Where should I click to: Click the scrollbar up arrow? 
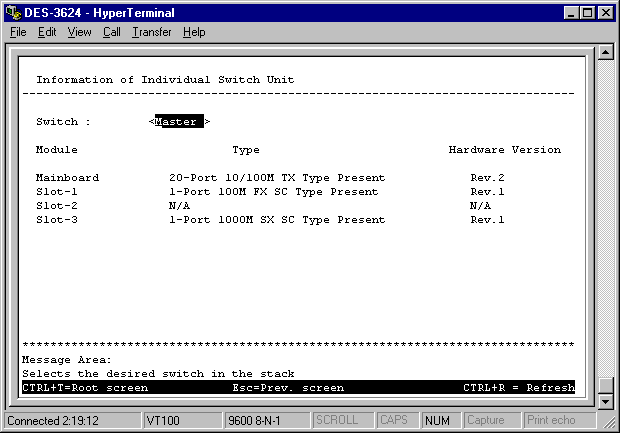tap(604, 53)
